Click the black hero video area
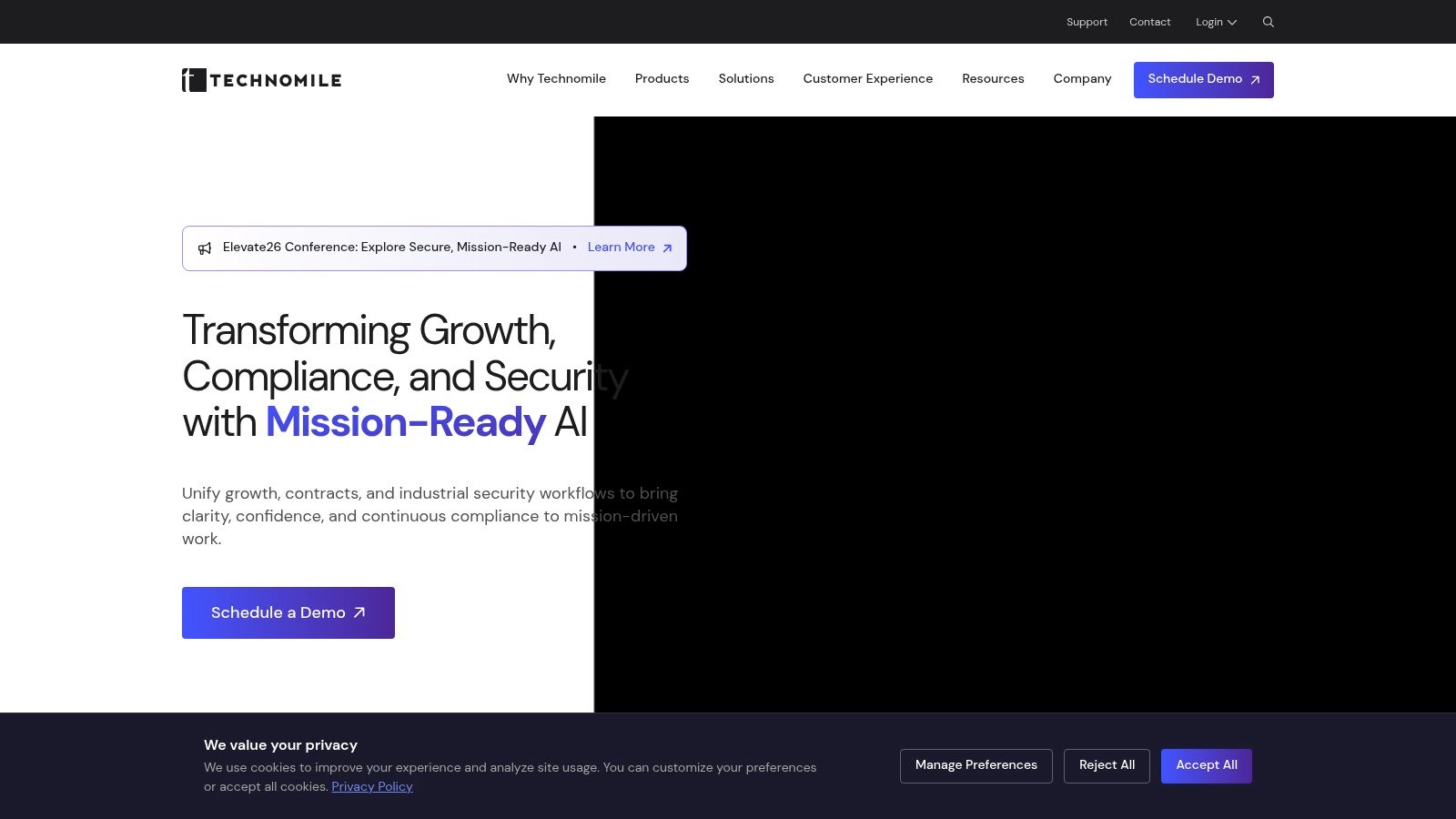Screen dimensions: 1456x819 (x=1025, y=414)
